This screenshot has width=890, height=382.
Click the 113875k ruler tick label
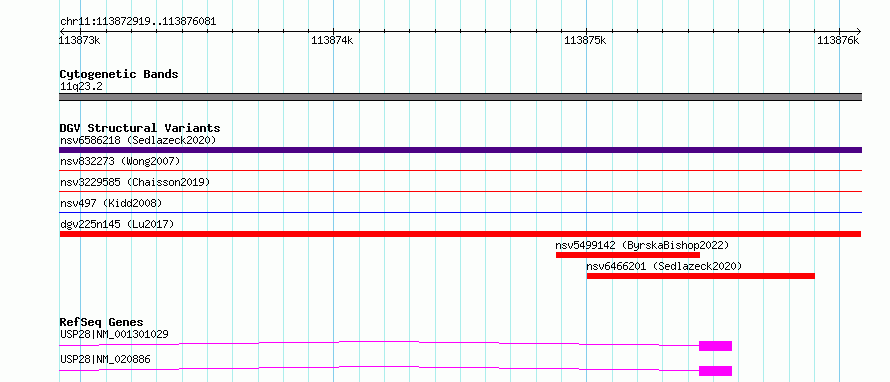(585, 40)
